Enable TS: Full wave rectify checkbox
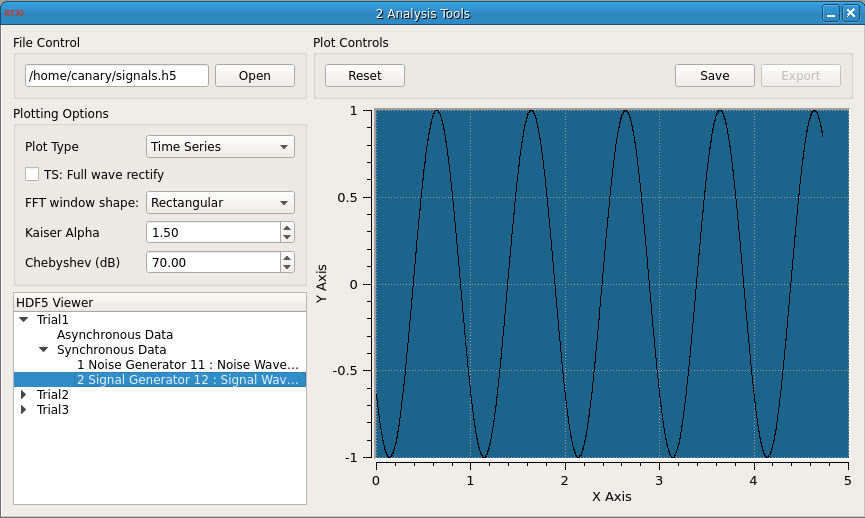 (32, 174)
